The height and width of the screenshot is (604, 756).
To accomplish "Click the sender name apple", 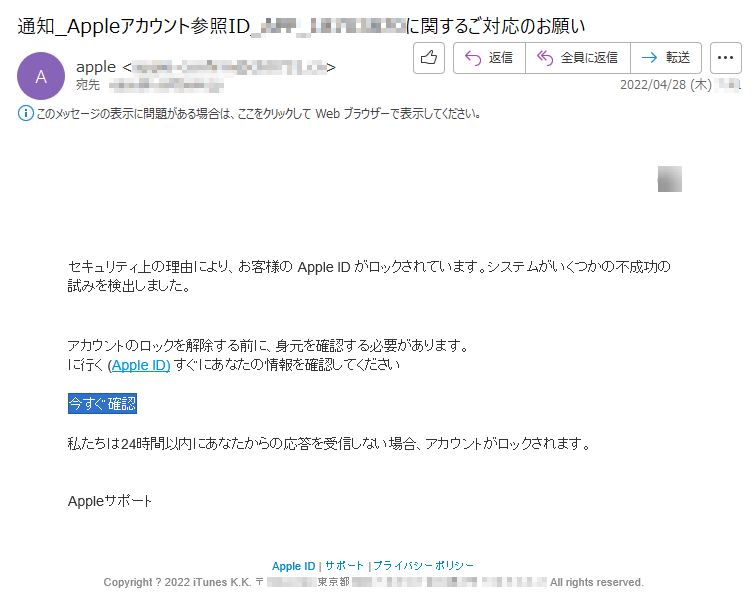I will (x=96, y=67).
